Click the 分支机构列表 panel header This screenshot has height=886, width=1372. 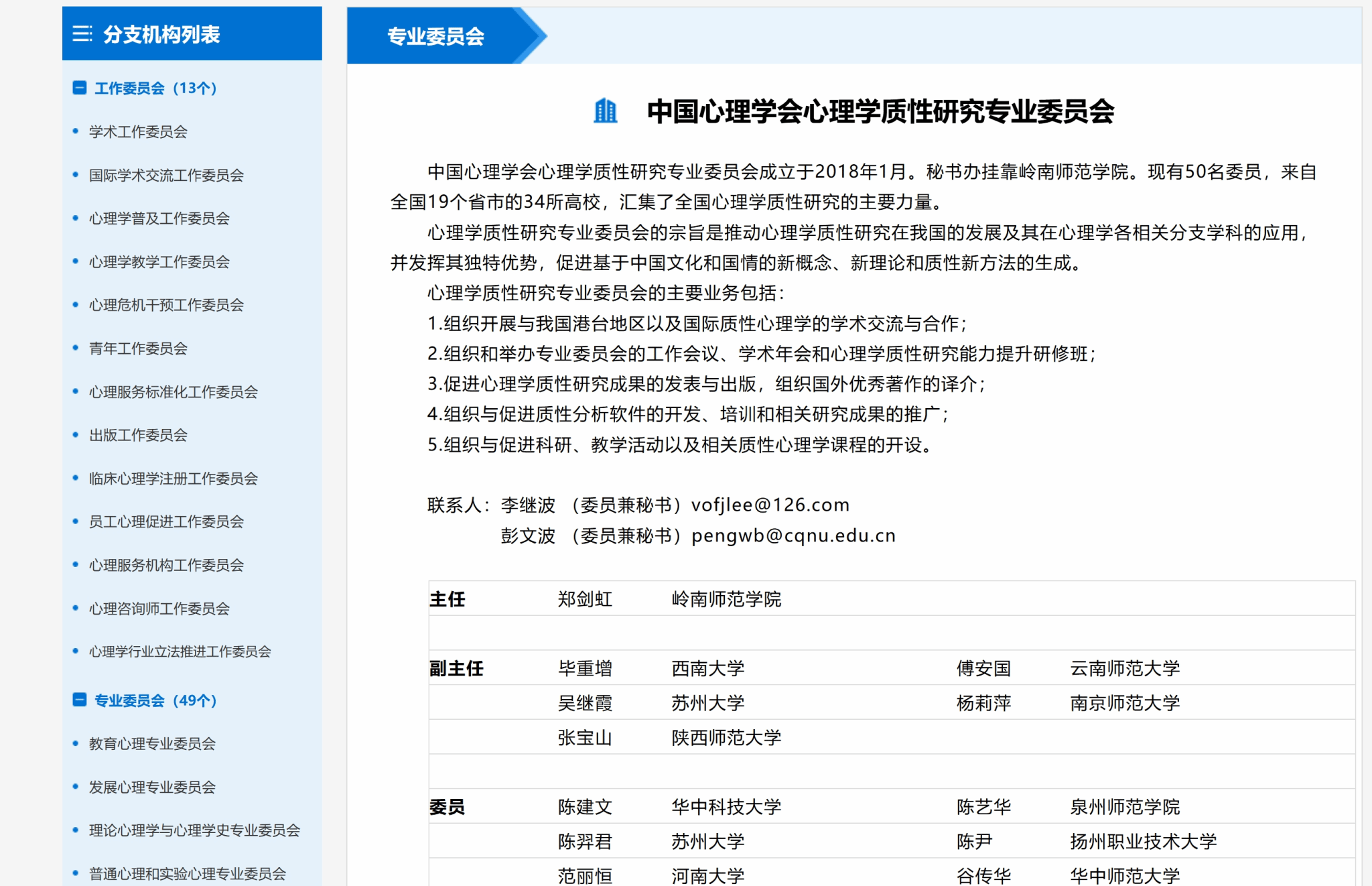[x=192, y=34]
